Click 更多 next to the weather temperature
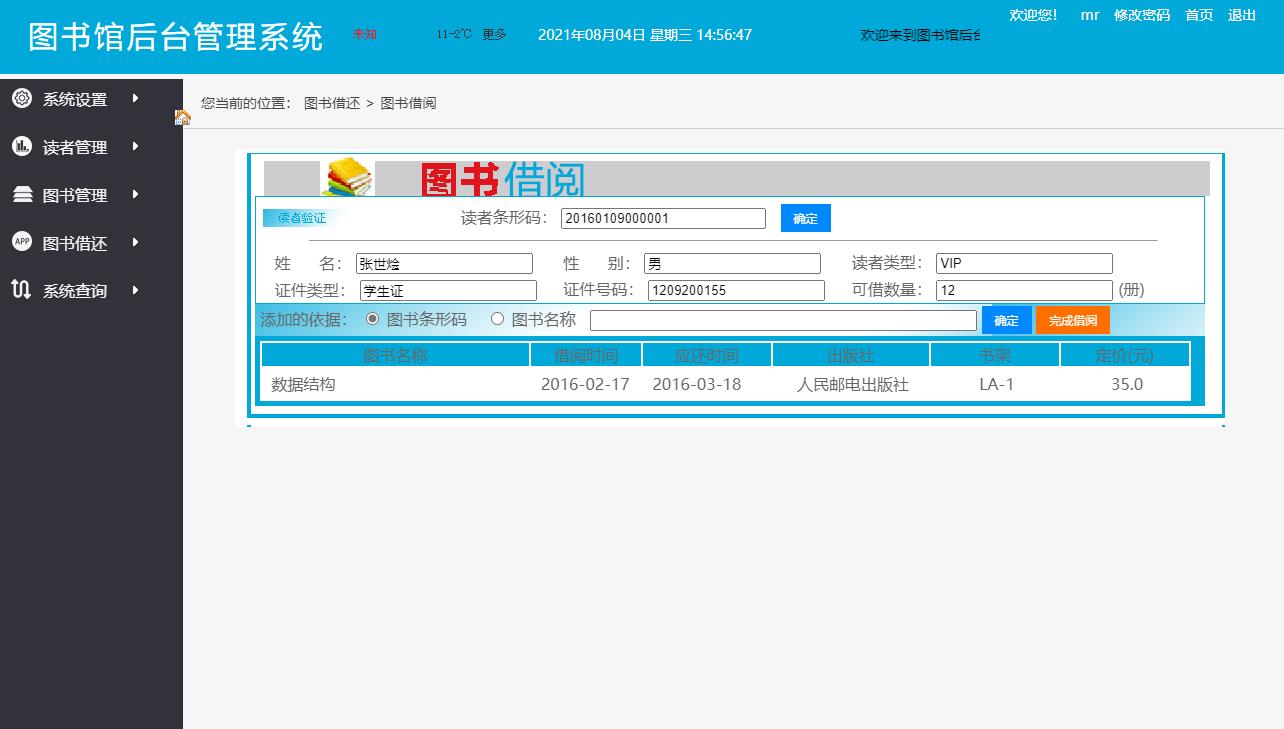This screenshot has height=729, width=1284. tap(494, 34)
